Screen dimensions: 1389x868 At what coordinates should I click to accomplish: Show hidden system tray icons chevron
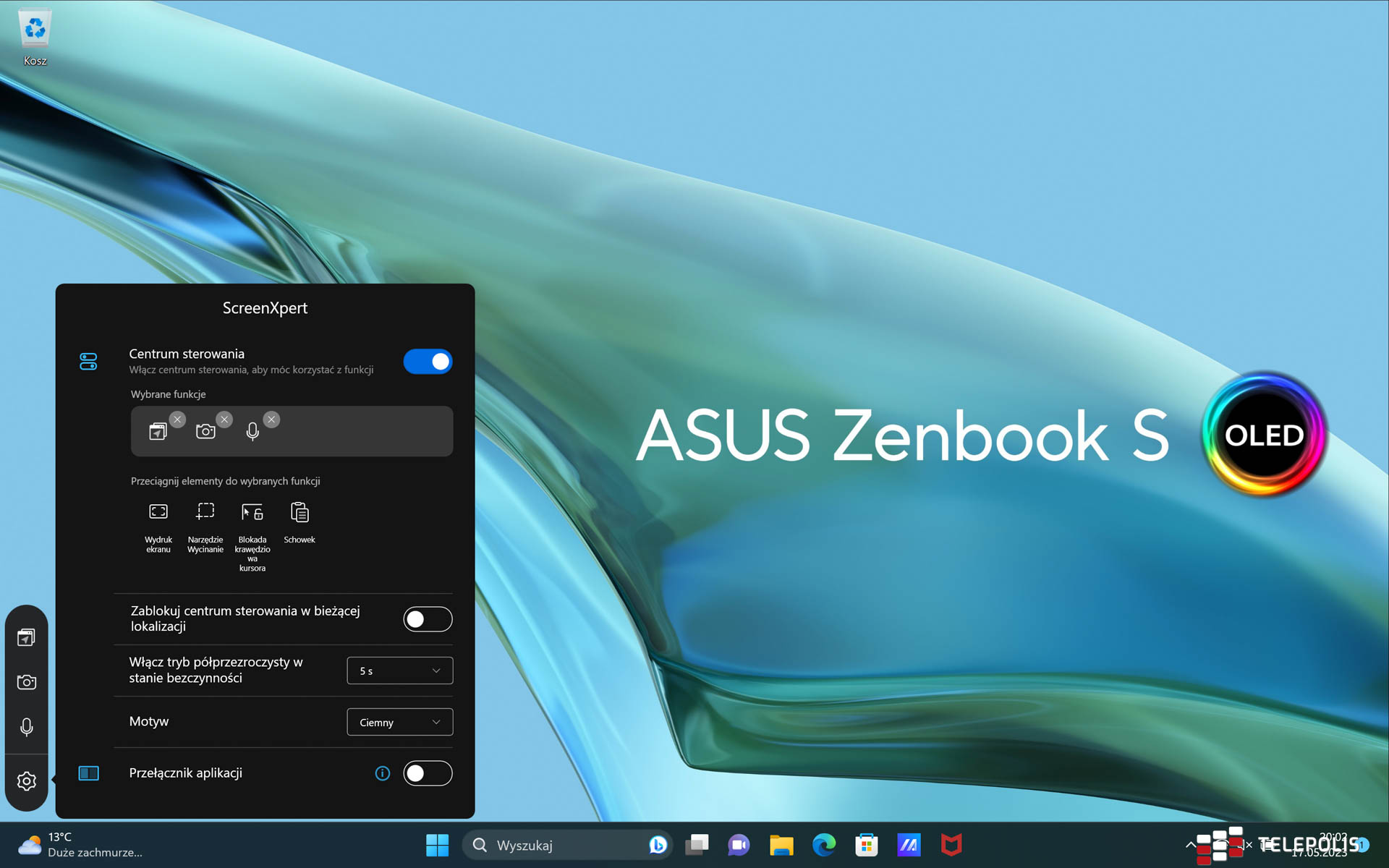[x=1190, y=844]
